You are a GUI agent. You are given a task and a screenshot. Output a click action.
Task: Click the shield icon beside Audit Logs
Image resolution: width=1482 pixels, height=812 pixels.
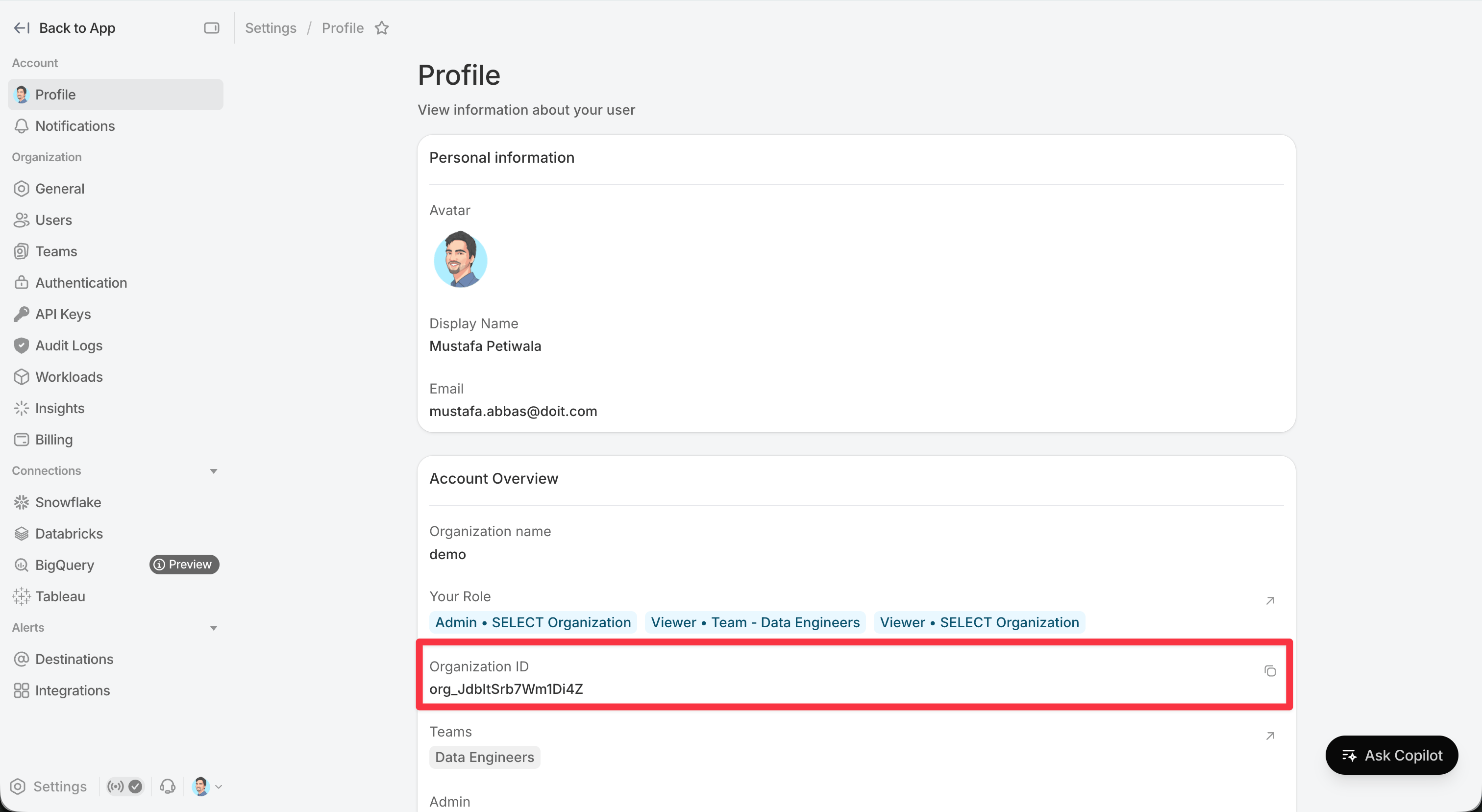tap(21, 345)
